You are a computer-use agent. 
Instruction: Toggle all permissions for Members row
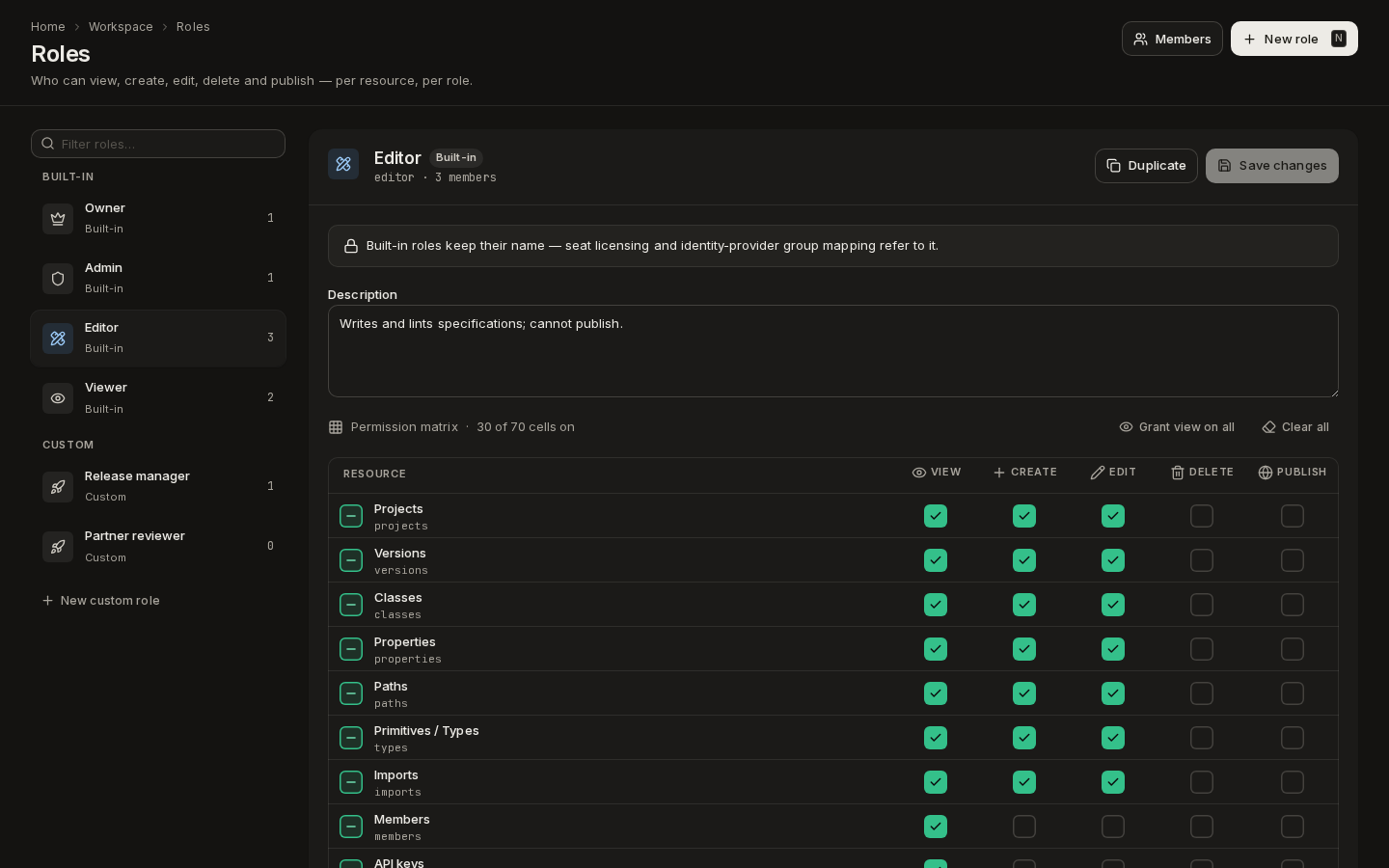click(351, 827)
